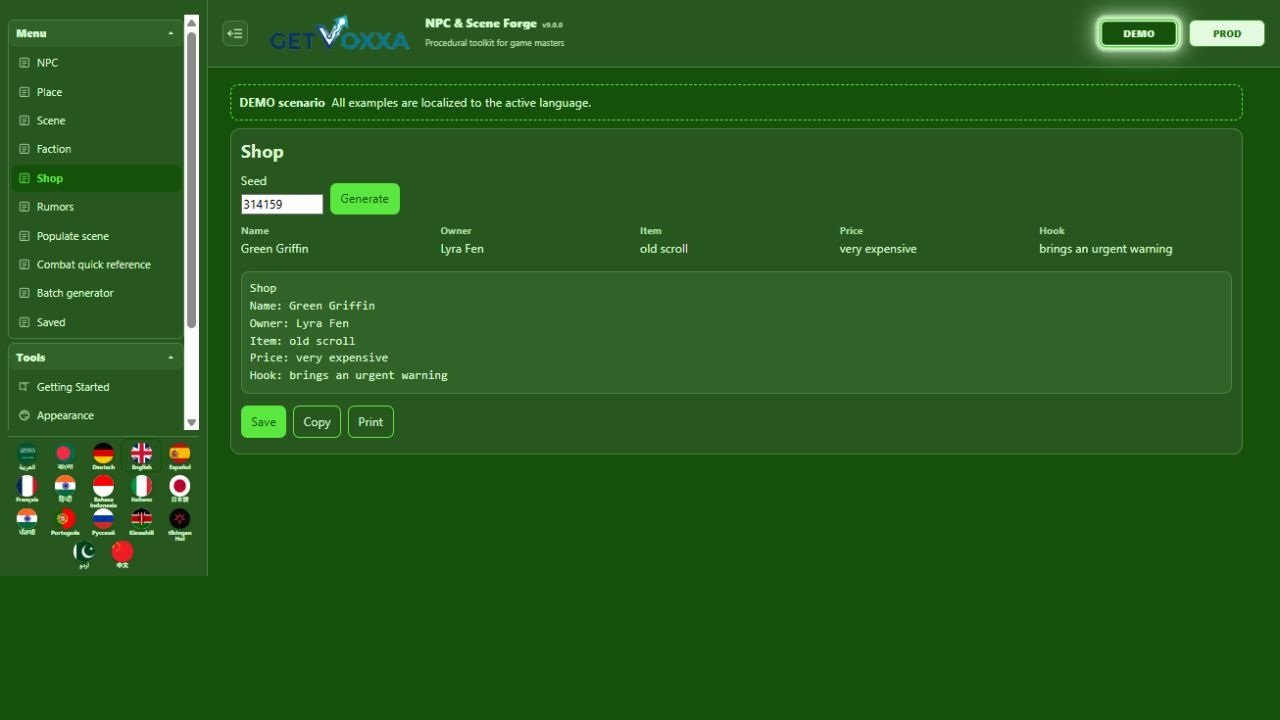Open NPC menu item
The image size is (1280, 720).
point(95,63)
